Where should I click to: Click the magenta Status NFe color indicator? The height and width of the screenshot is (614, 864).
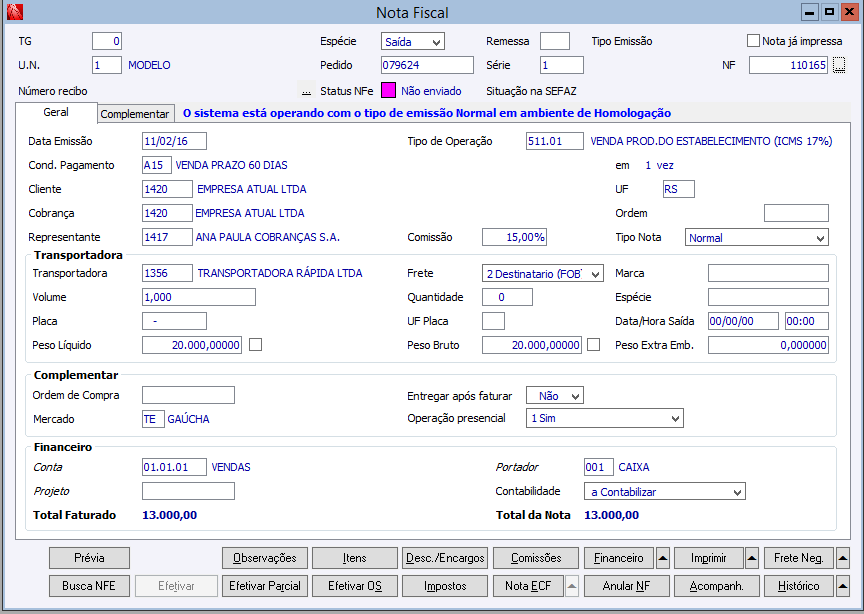pyautogui.click(x=388, y=91)
